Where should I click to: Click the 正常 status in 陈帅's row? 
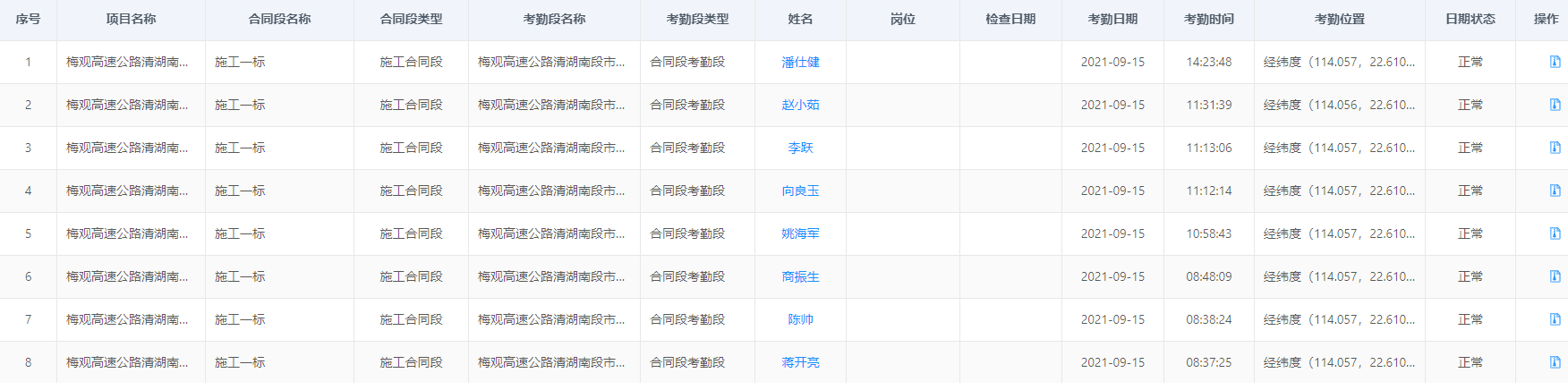pyautogui.click(x=1470, y=319)
